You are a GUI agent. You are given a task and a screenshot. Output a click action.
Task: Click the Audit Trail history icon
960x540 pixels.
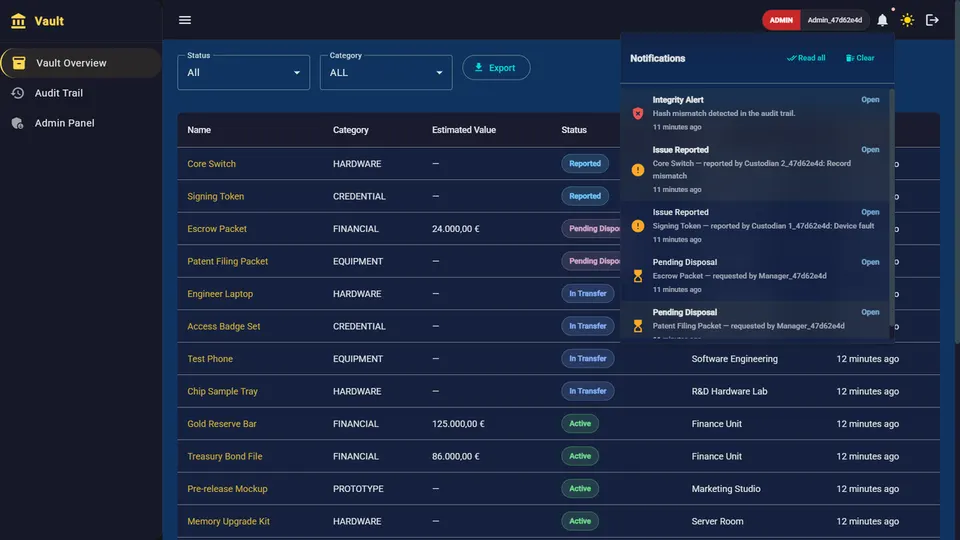coord(18,93)
